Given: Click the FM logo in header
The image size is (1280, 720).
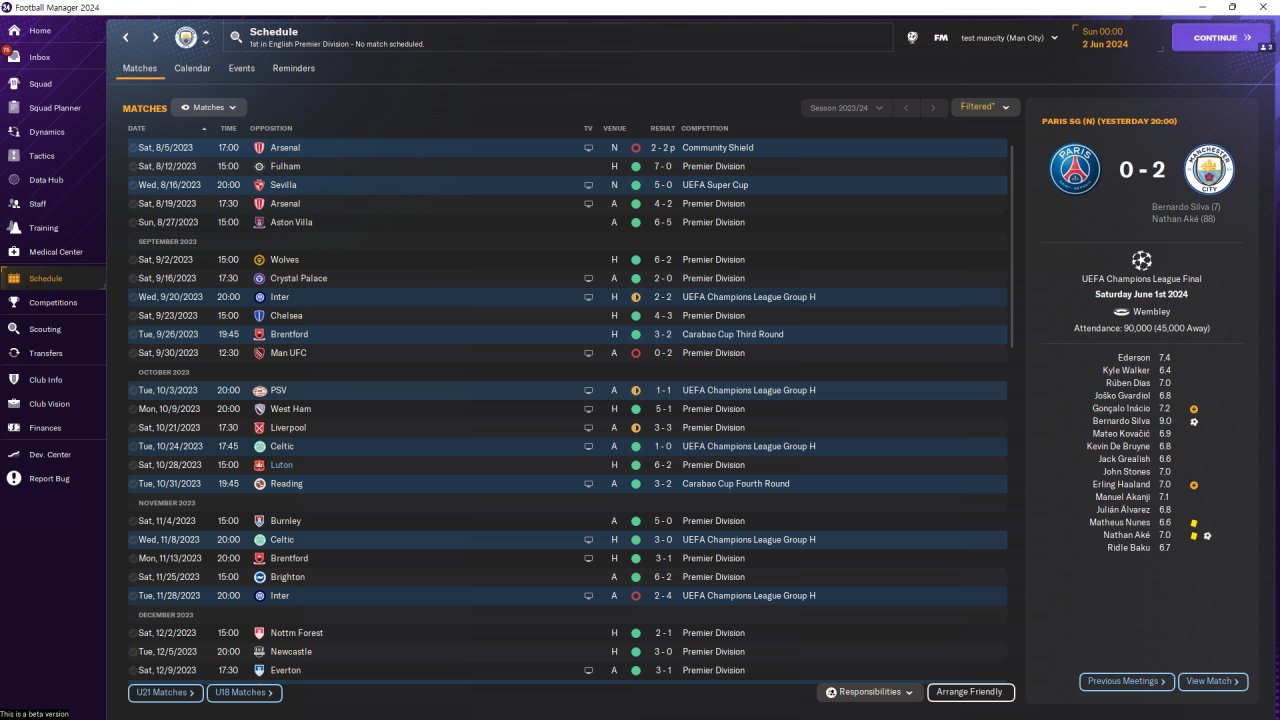Looking at the screenshot, I should (941, 38).
